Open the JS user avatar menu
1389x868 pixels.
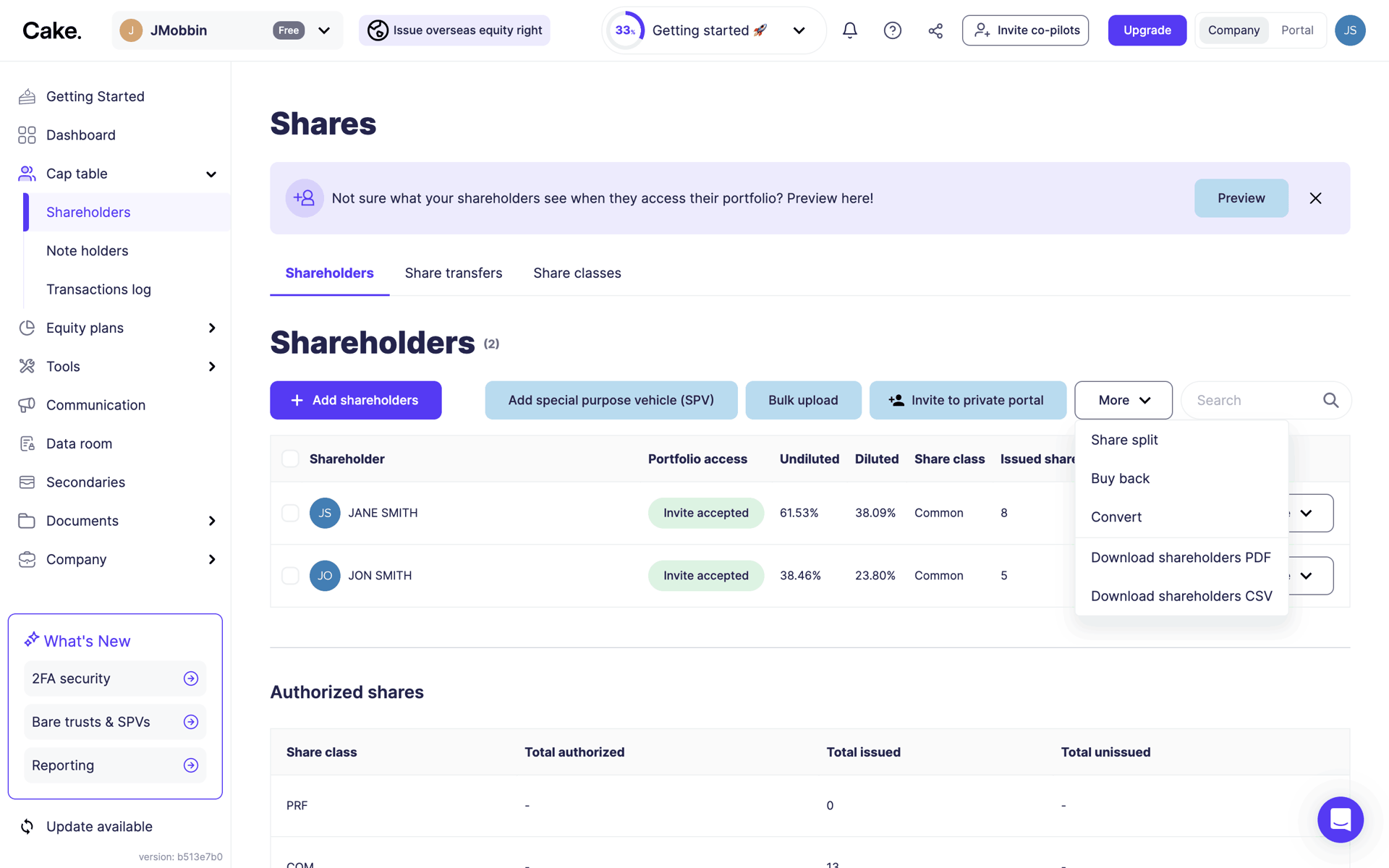(1349, 30)
